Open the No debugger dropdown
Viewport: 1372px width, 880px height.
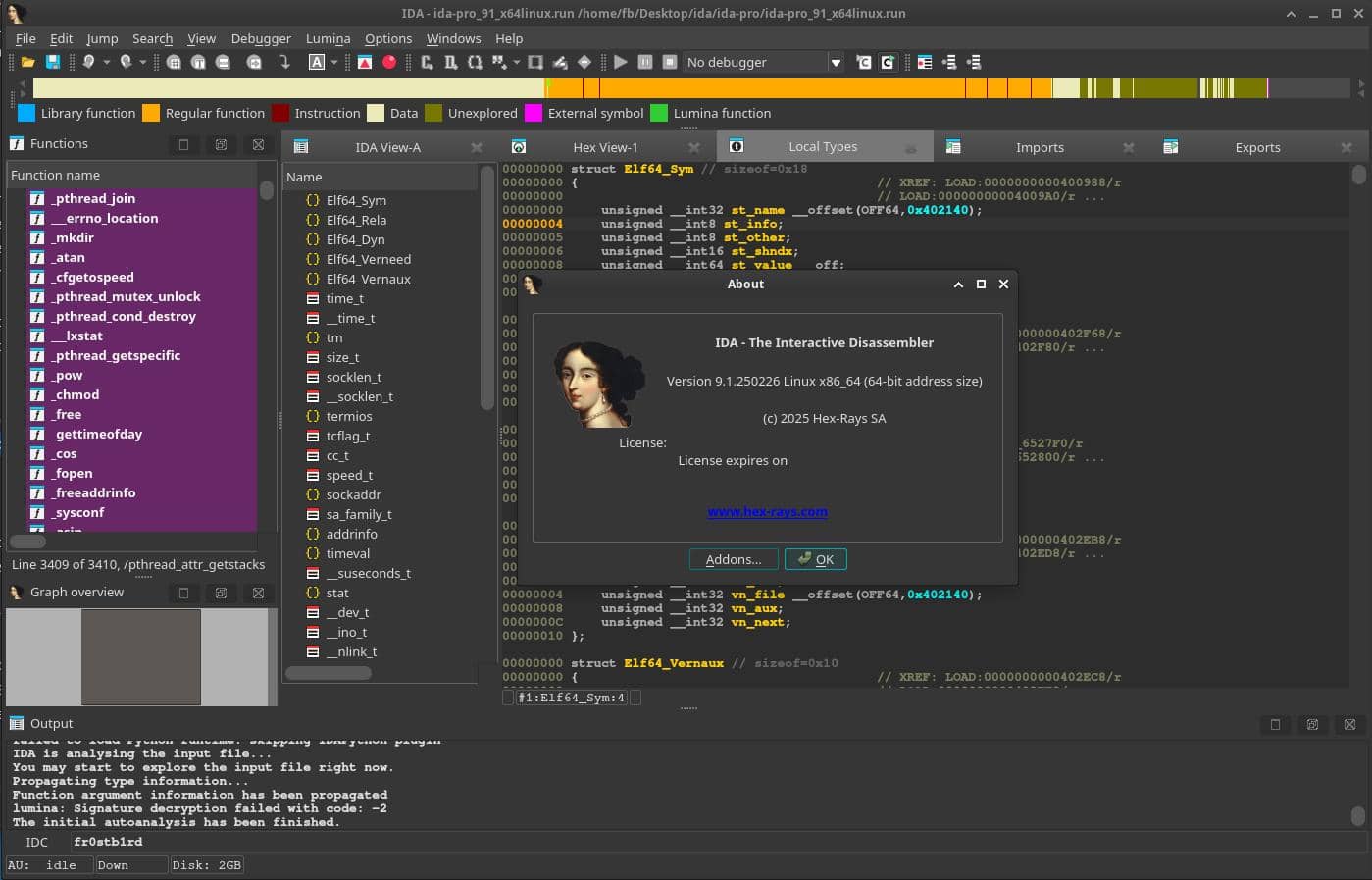(835, 62)
